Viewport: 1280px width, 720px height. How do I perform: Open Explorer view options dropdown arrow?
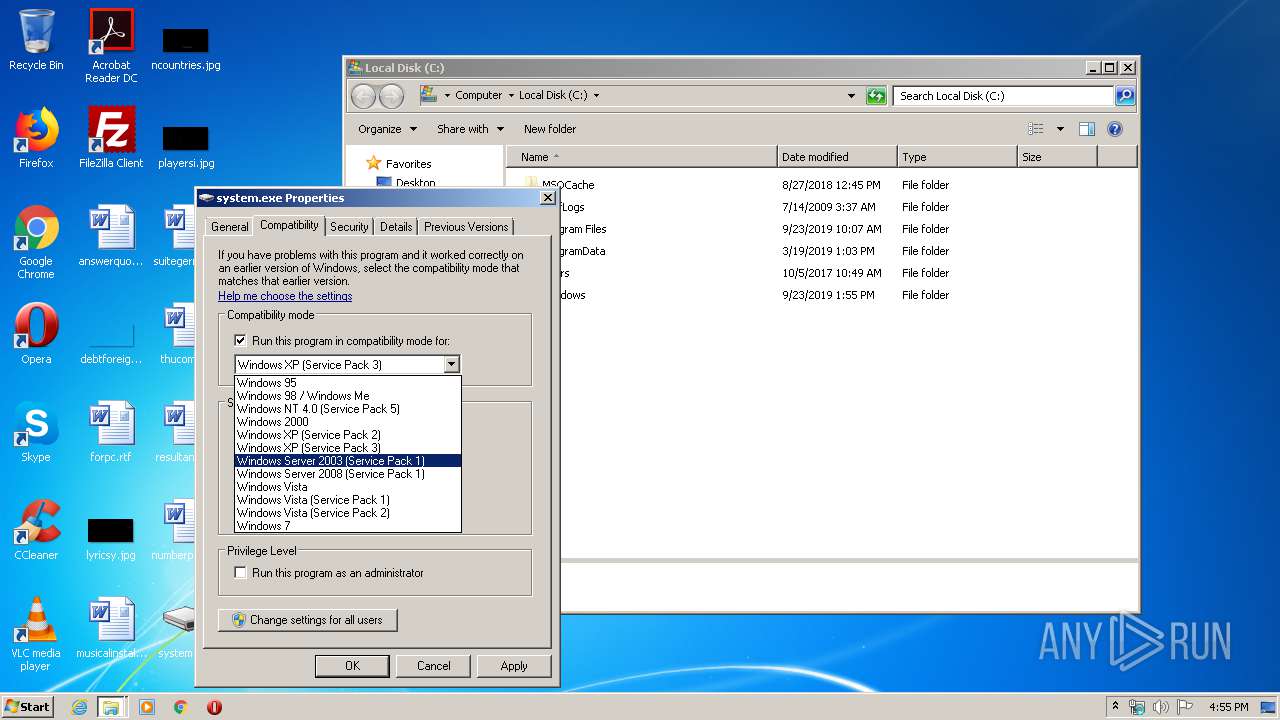click(x=1060, y=129)
